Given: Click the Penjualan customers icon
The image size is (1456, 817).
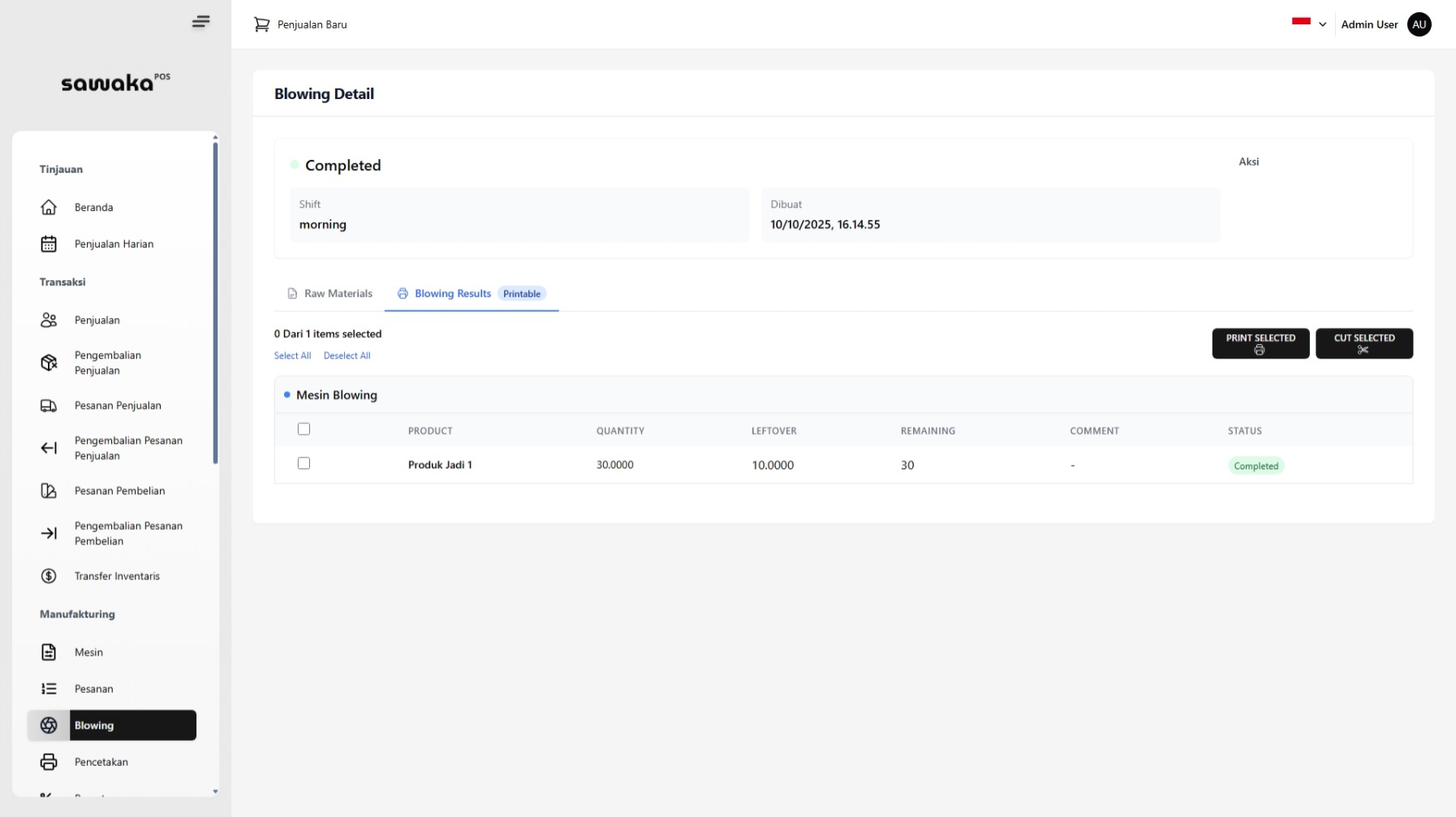Looking at the screenshot, I should [49, 320].
